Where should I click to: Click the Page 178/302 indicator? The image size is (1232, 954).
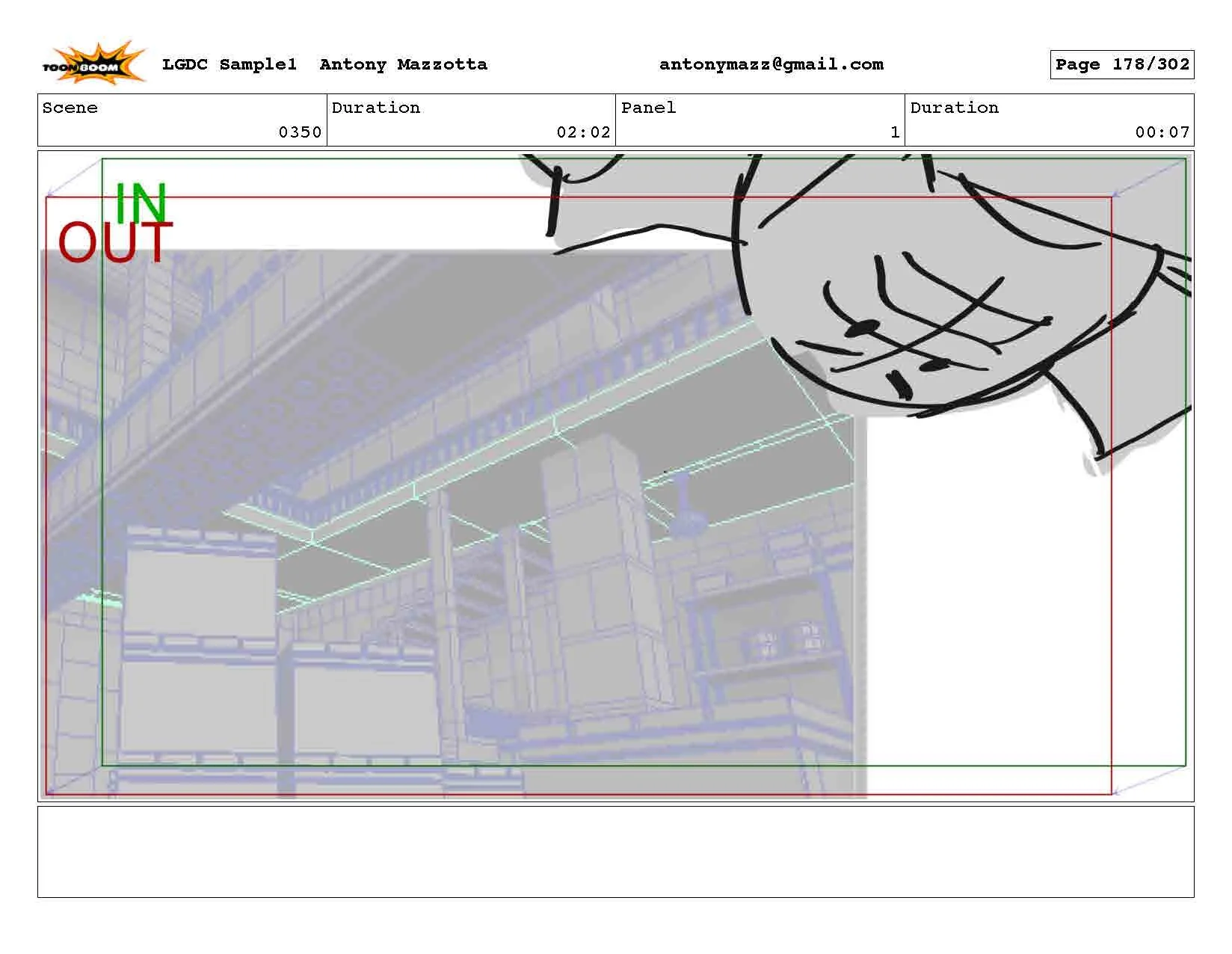tap(1121, 64)
